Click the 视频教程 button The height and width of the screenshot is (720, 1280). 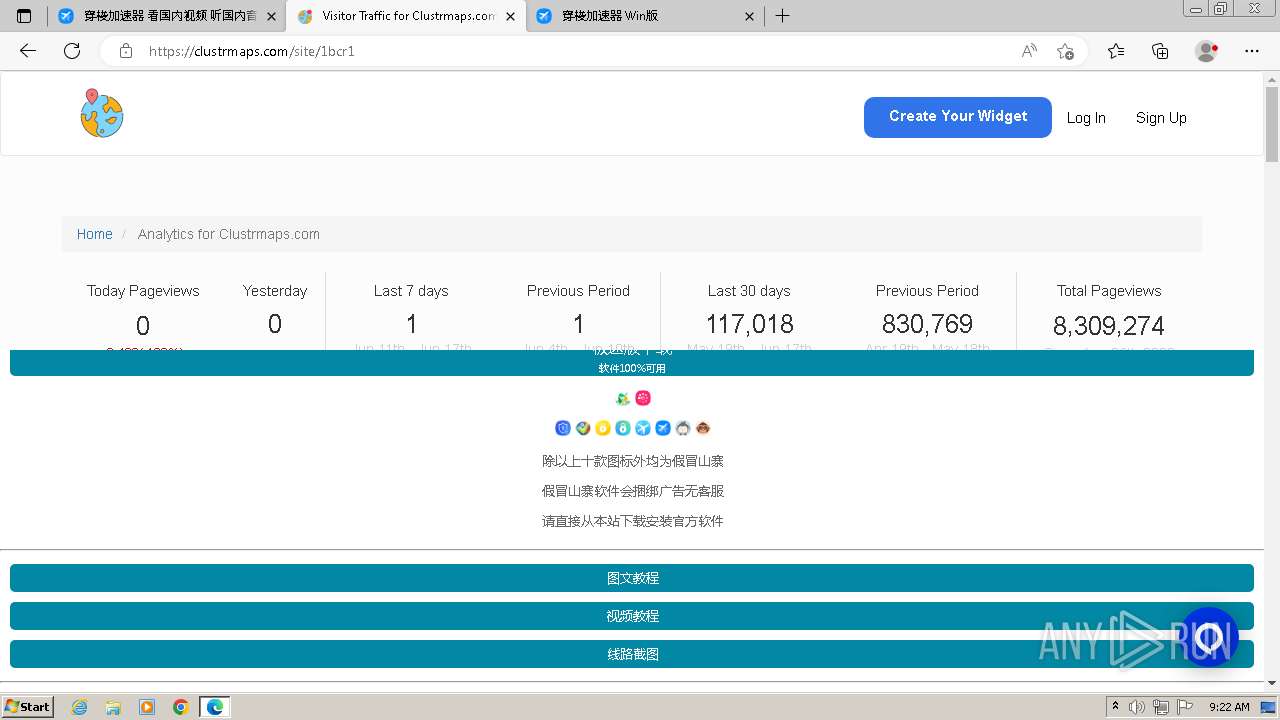pyautogui.click(x=632, y=616)
